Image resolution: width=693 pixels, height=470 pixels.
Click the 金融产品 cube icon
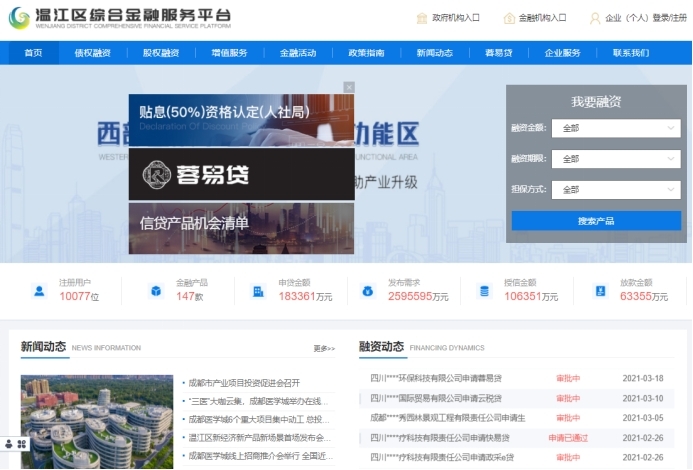[x=156, y=291]
